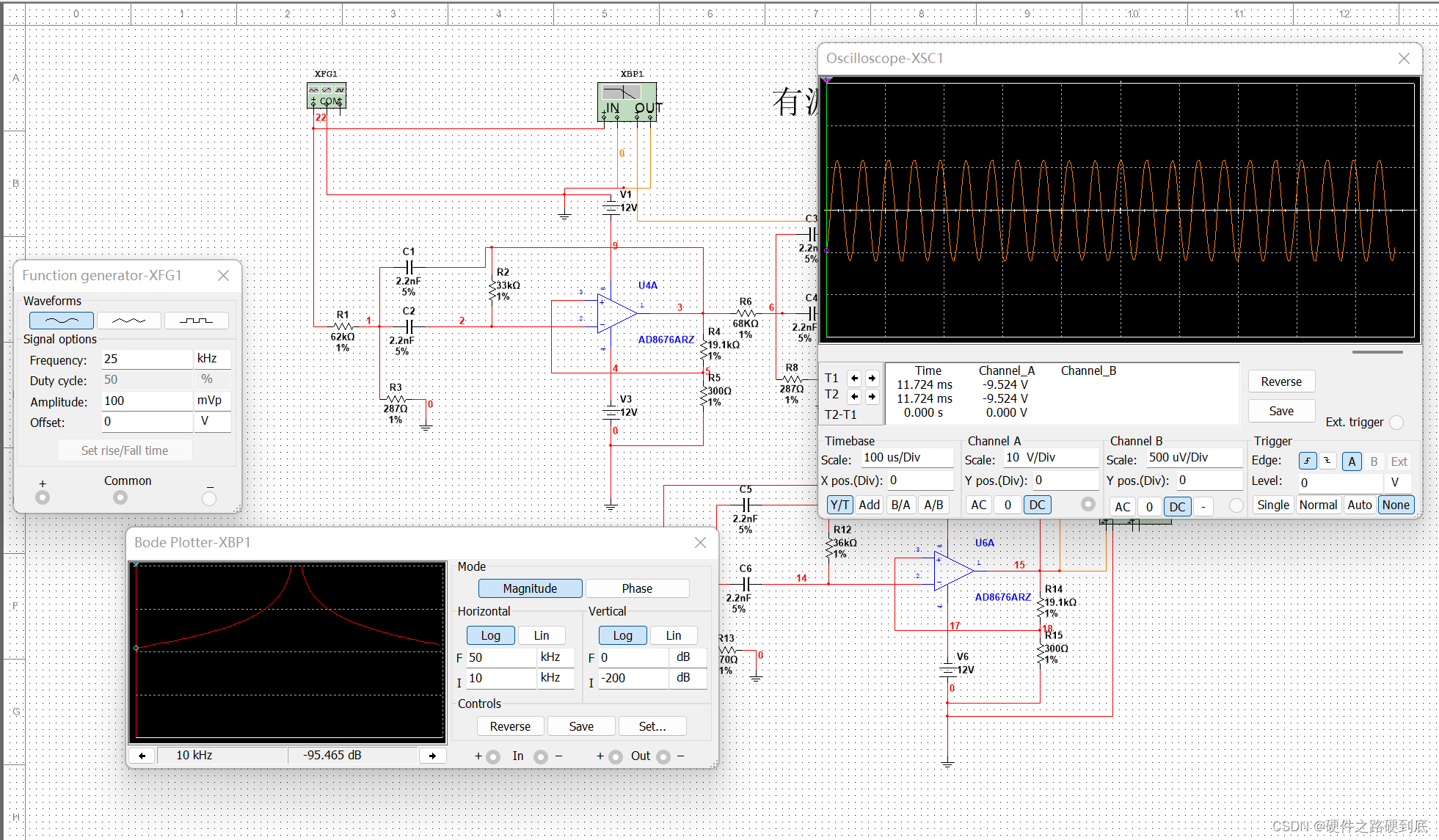
Task: Move T2 cursor left arrow
Action: (854, 396)
